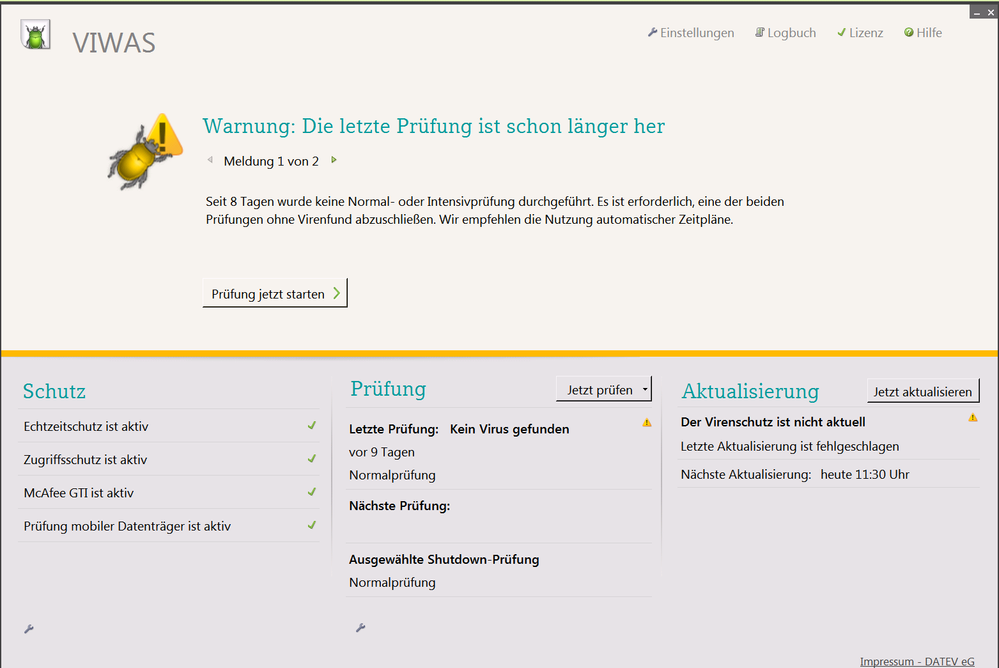Click the warning triangle beside Letzte Prüfung
Screen dimensions: 999x668
[x=647, y=423]
